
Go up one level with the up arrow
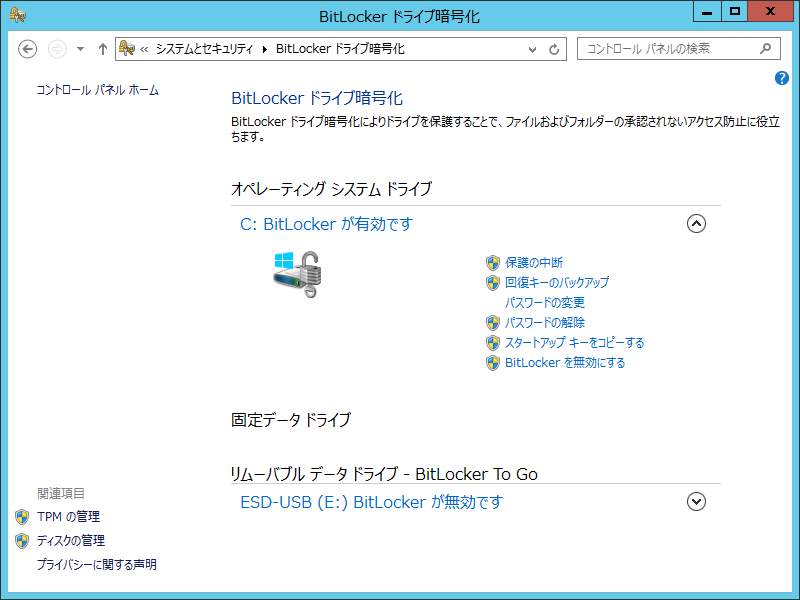pos(103,49)
